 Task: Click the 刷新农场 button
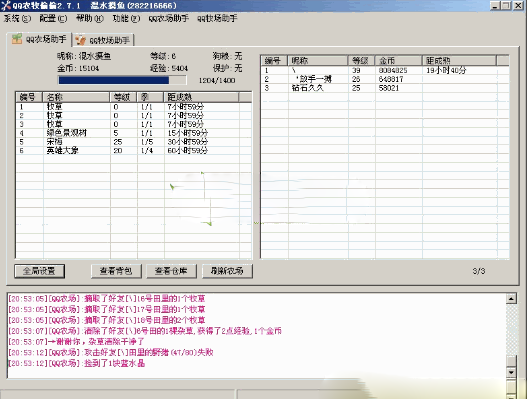[227, 271]
